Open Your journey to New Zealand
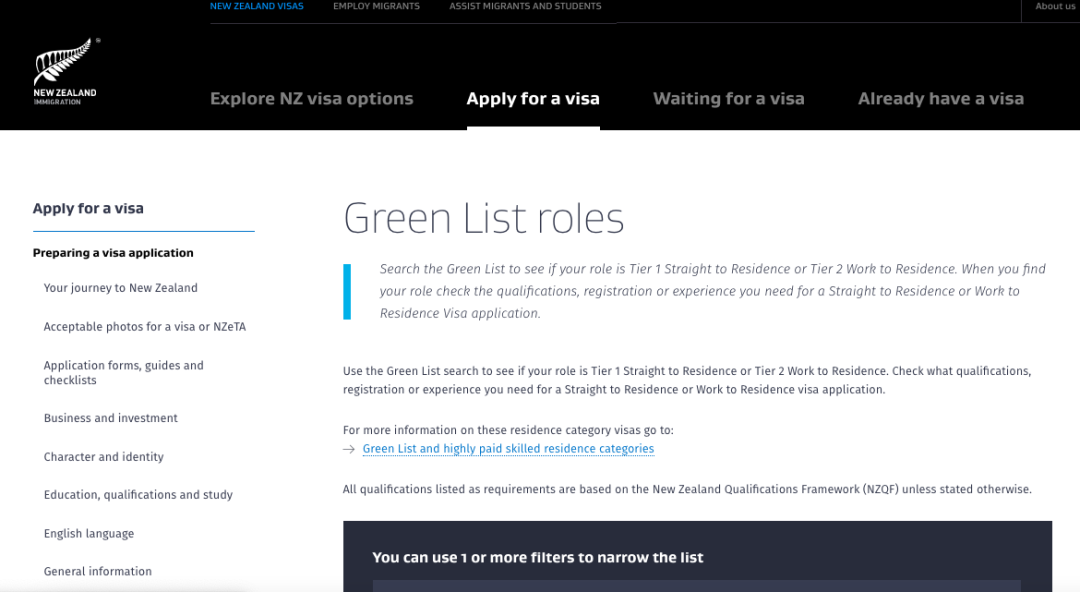Image resolution: width=1080 pixels, height=592 pixels. pos(121,288)
